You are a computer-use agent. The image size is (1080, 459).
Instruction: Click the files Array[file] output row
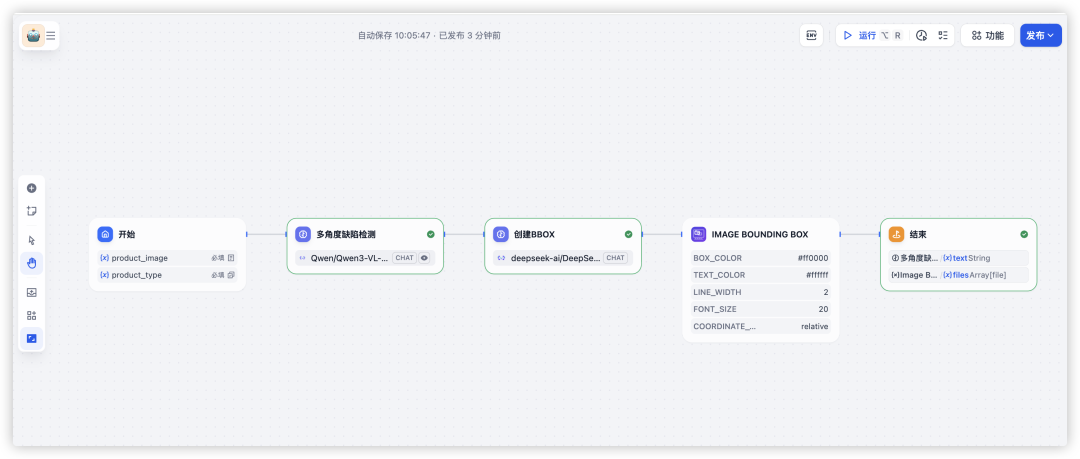(959, 275)
